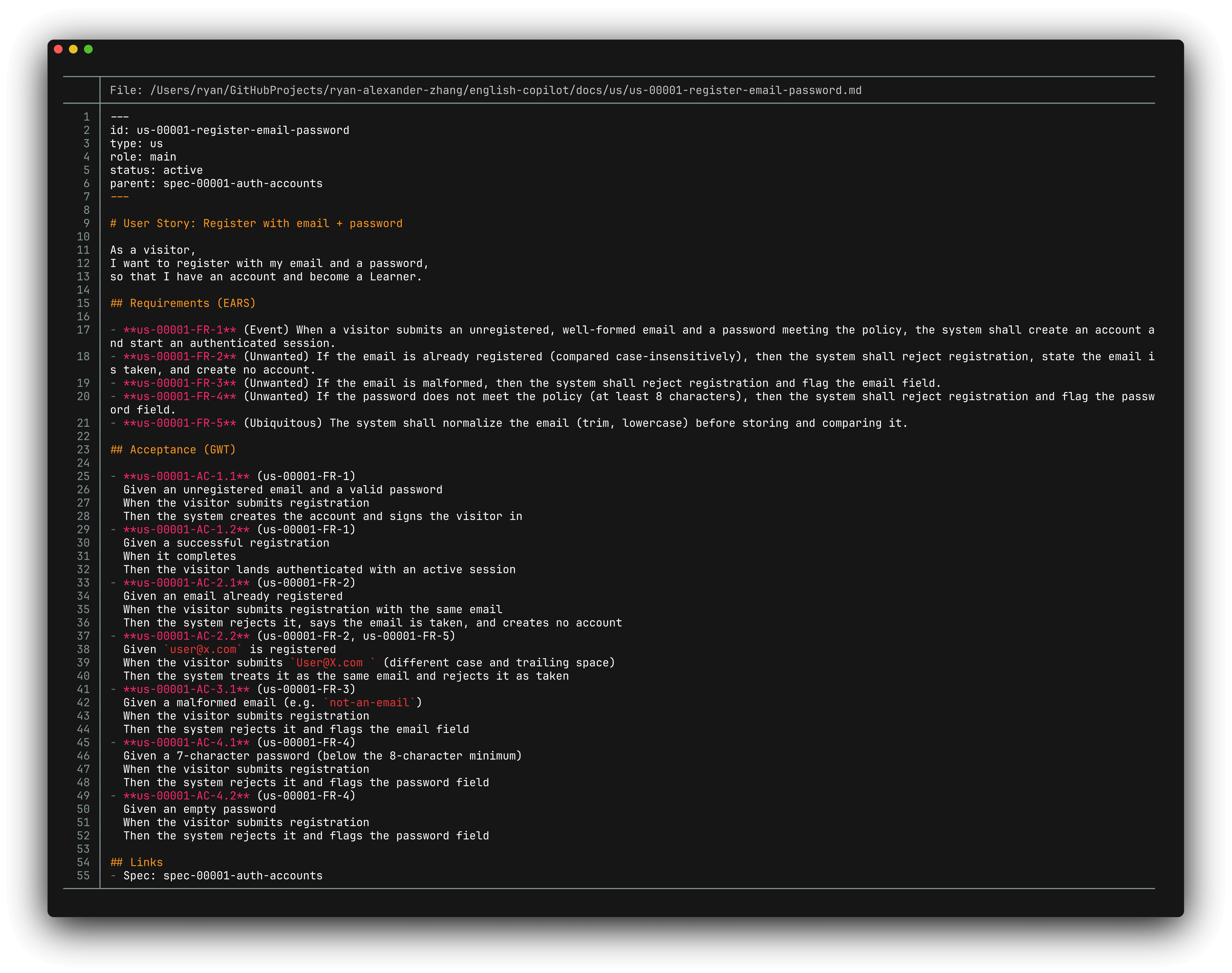This screenshot has height=973, width=1232.
Task: Click the User Story heading line
Action: [256, 223]
